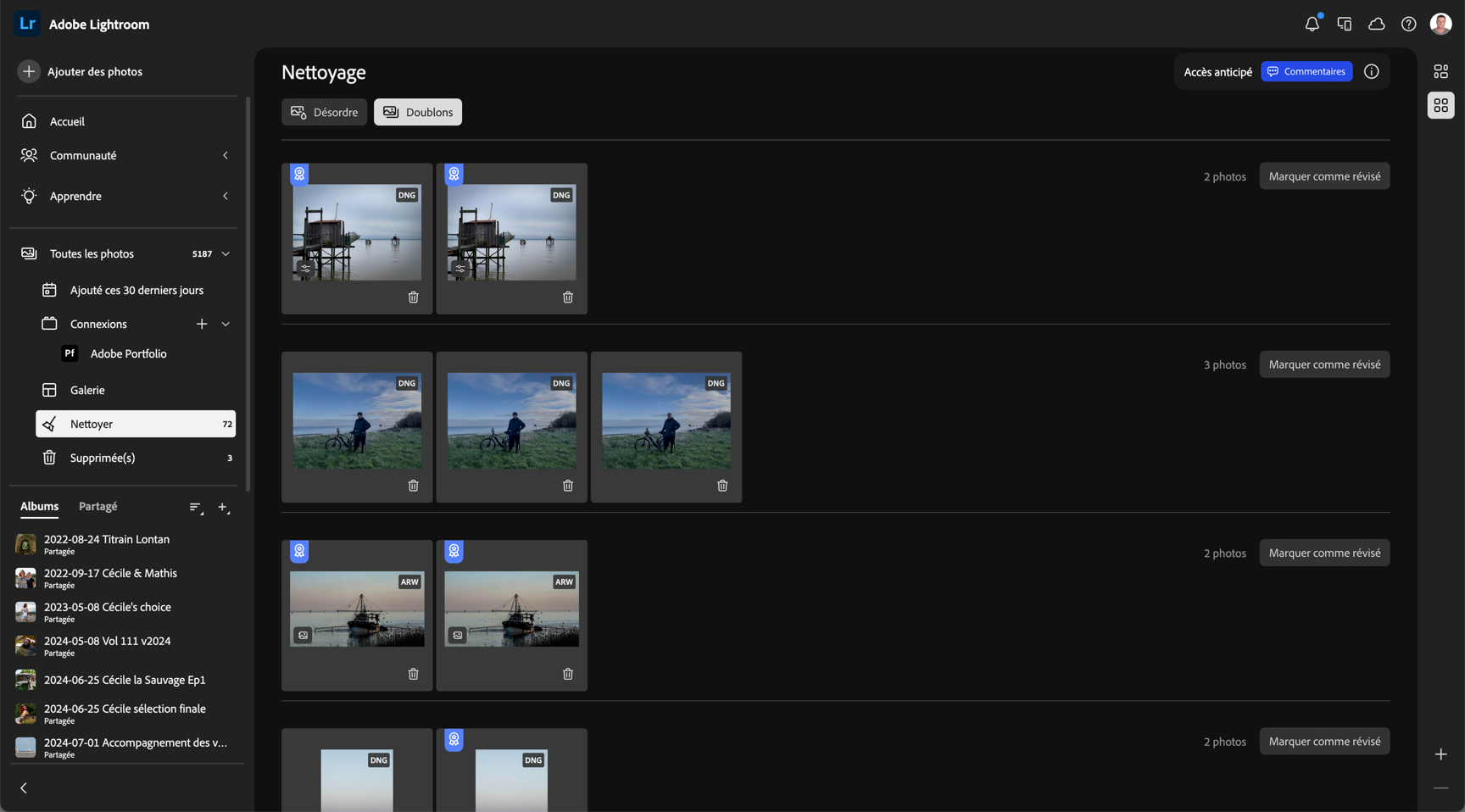Click the devices icon in top bar
Screen dimensions: 1465x812
pos(1344,24)
